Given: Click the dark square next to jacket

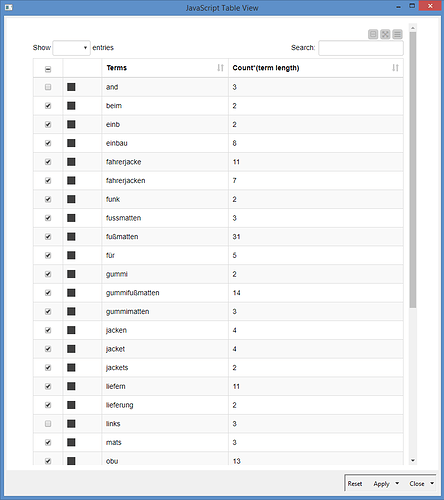Looking at the screenshot, I should (x=71, y=349).
